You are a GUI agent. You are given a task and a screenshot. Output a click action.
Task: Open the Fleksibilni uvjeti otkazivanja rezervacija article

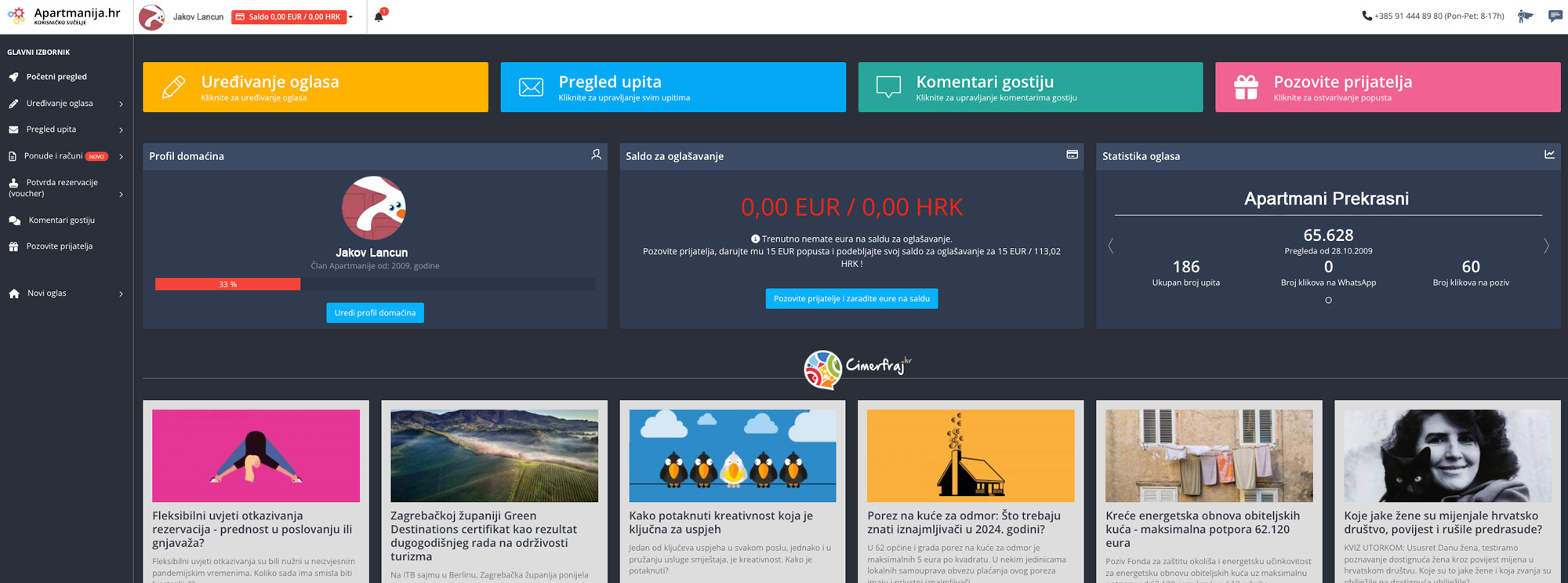tap(252, 529)
